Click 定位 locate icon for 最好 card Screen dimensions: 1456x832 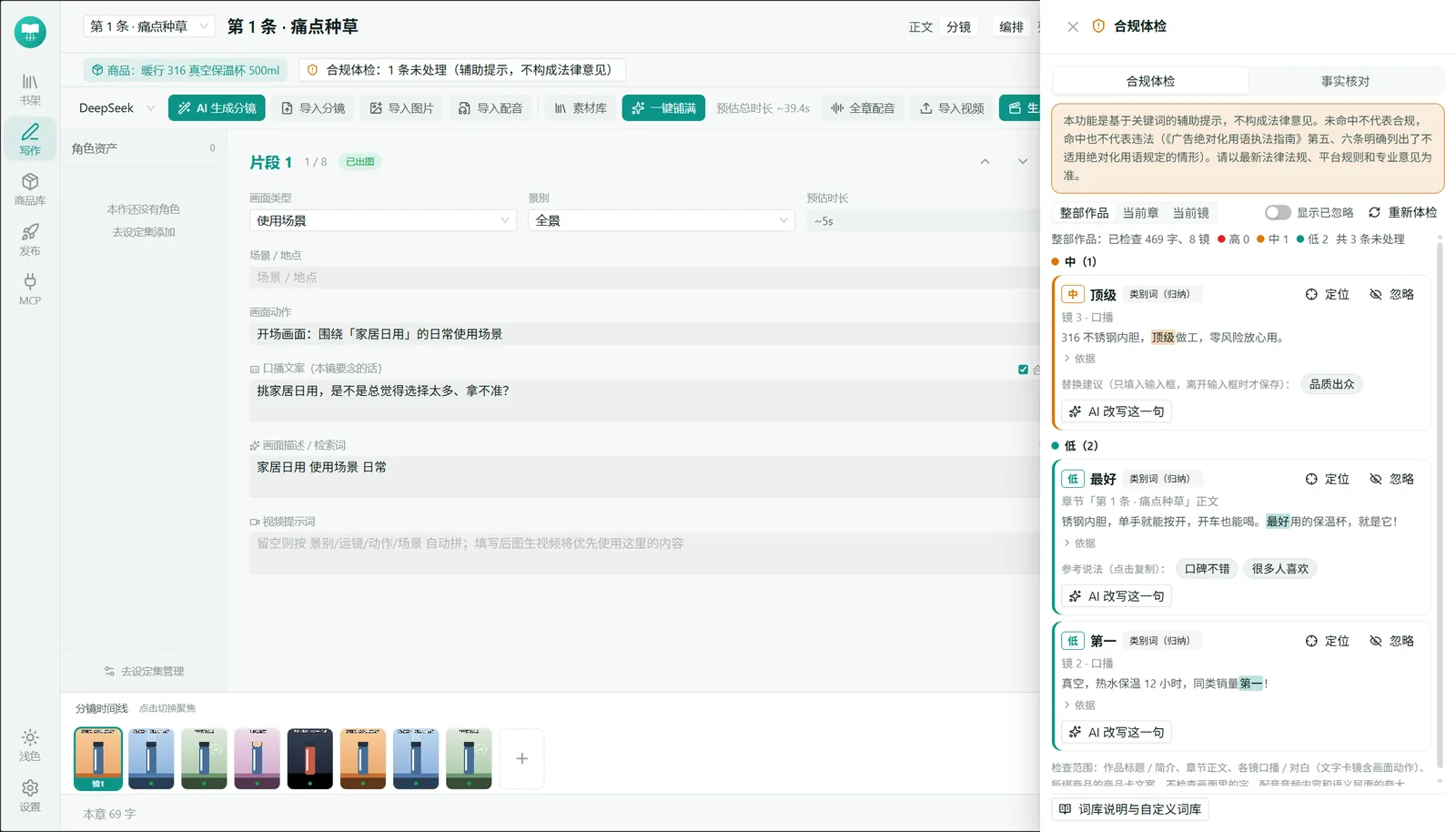pyautogui.click(x=1328, y=479)
